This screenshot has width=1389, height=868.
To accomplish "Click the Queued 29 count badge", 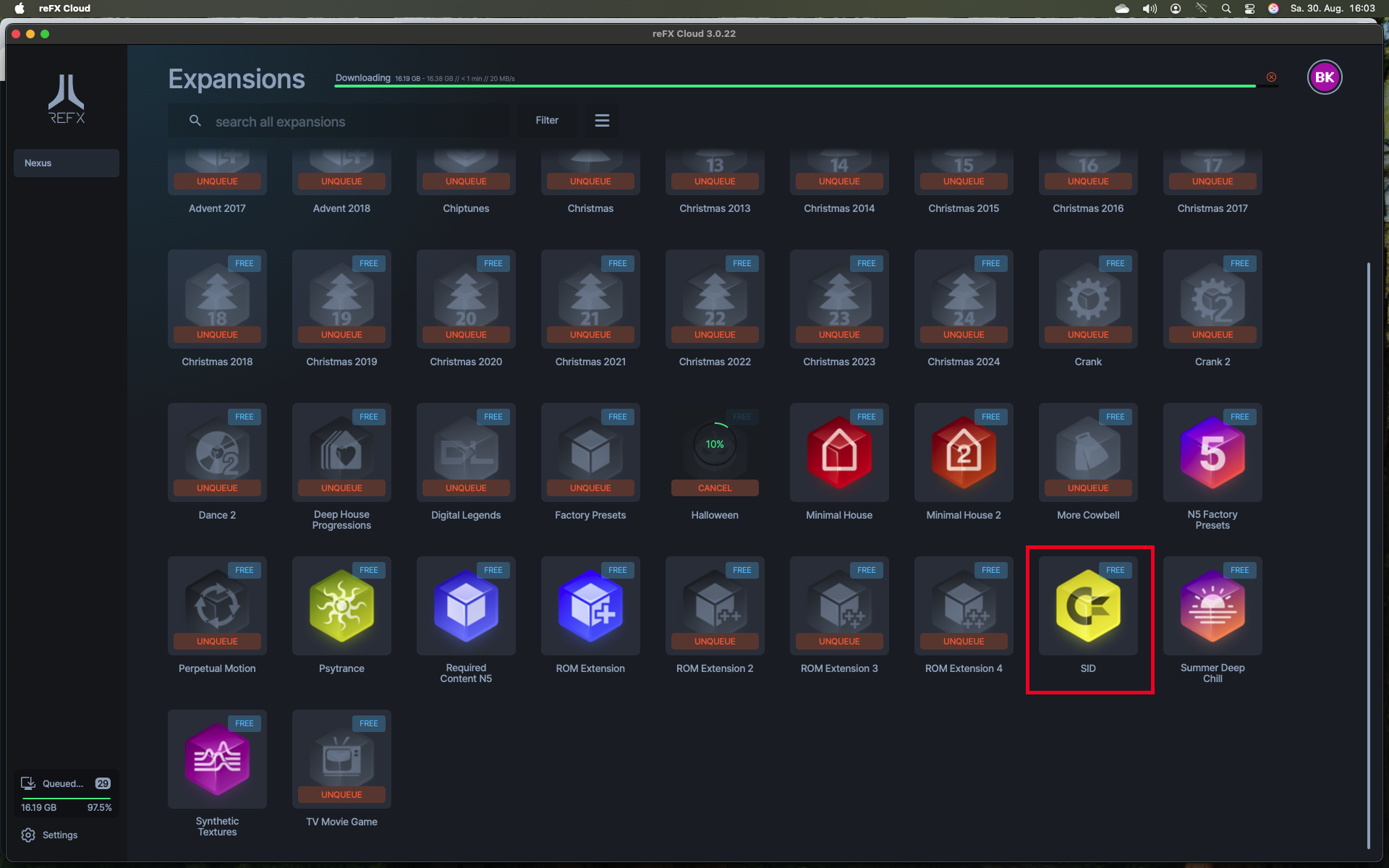I will pos(103,783).
